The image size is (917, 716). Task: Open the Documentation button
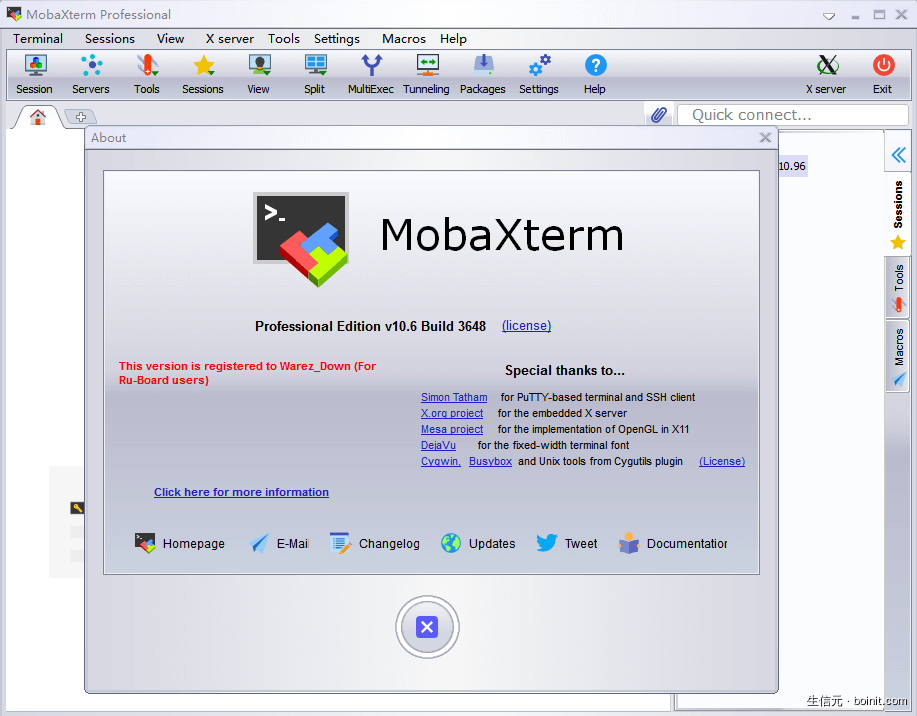673,543
